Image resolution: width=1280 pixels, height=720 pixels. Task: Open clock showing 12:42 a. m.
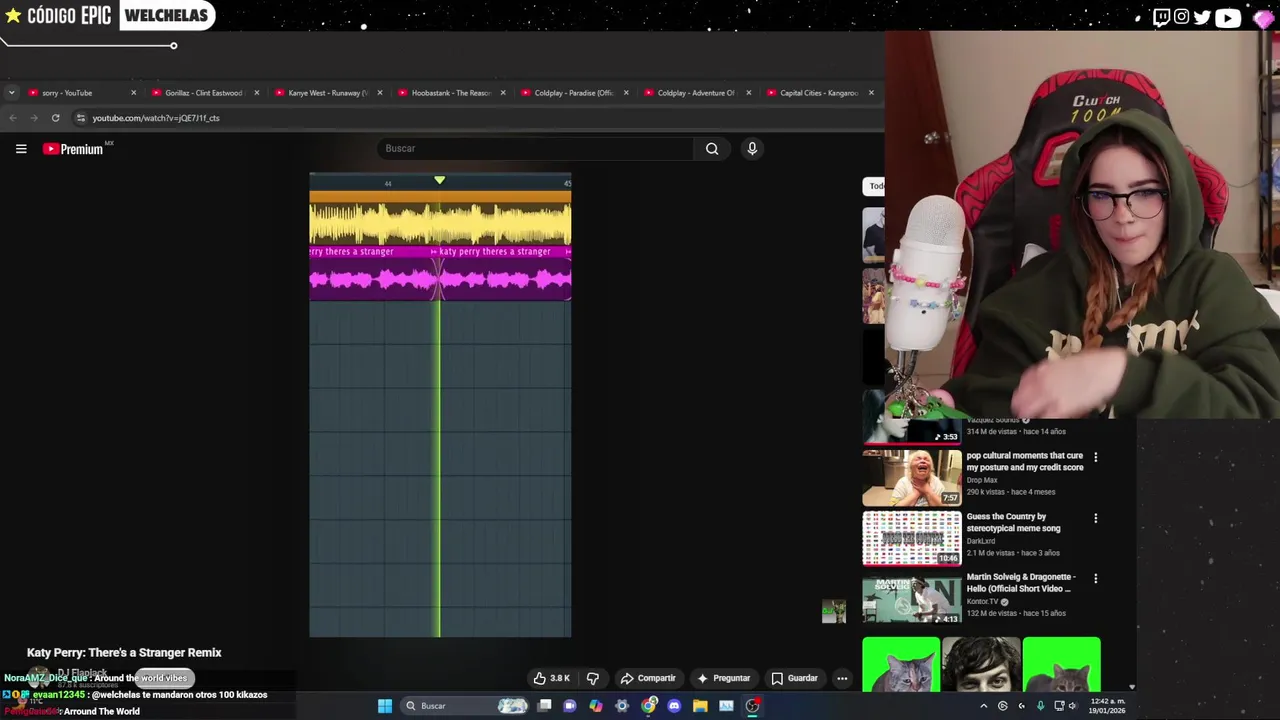click(1107, 706)
